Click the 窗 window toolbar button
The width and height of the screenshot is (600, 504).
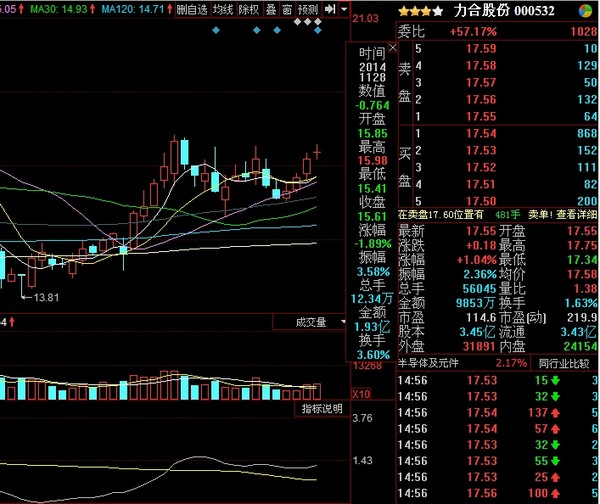pos(287,10)
